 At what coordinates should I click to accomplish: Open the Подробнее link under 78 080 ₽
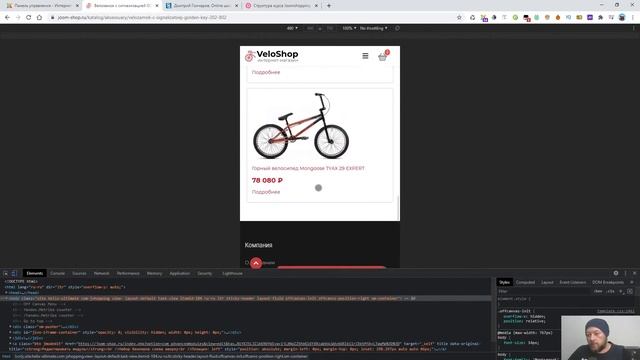point(266,192)
